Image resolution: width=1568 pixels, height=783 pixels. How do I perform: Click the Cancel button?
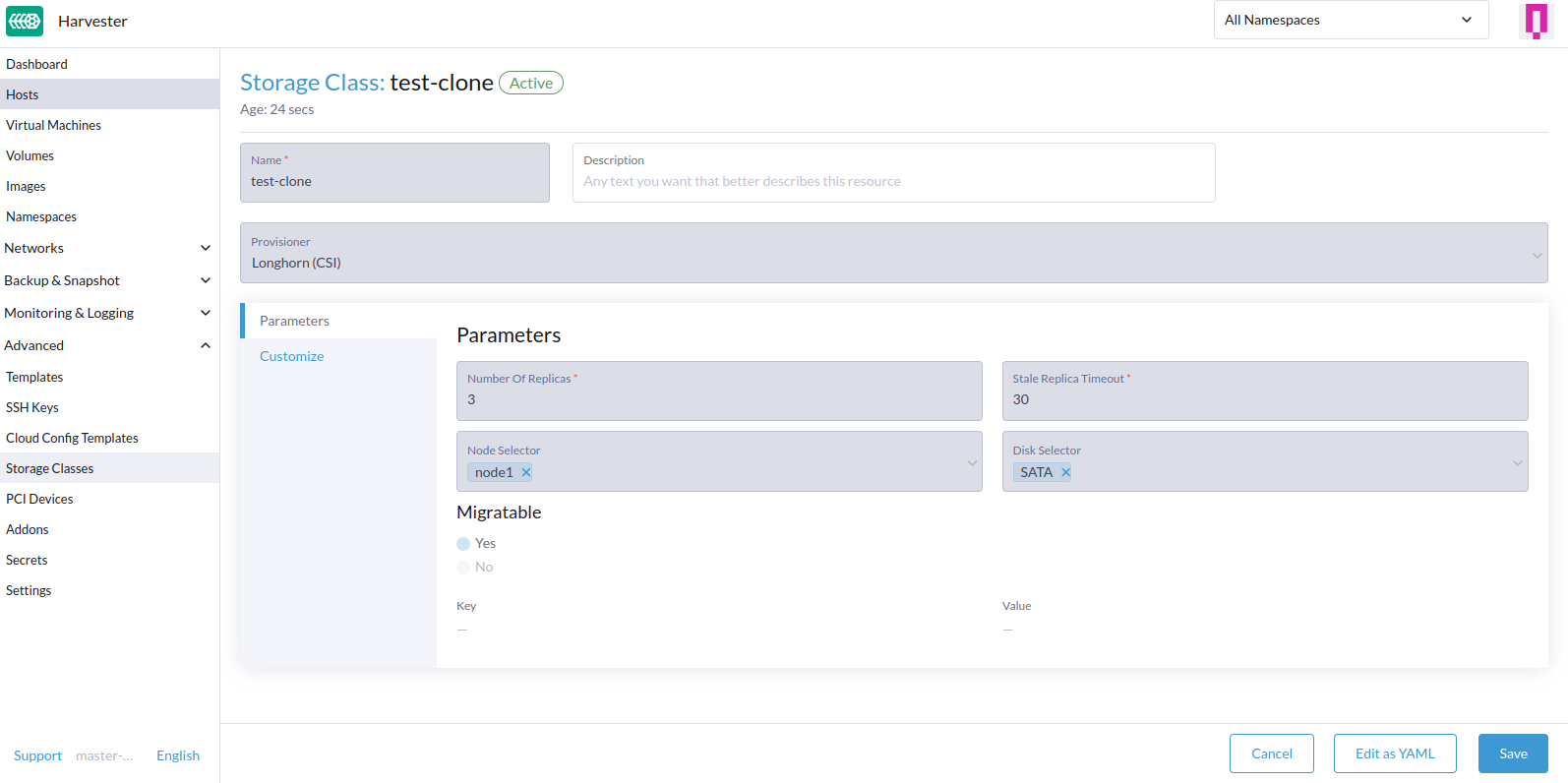(x=1271, y=753)
